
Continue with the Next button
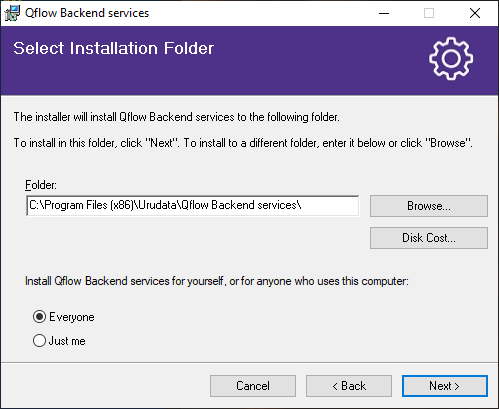coord(445,386)
